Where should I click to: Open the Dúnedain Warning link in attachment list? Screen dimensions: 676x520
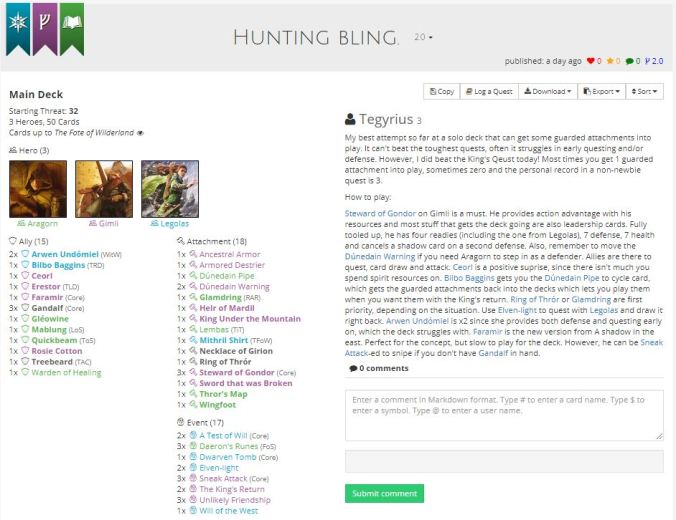[234, 287]
